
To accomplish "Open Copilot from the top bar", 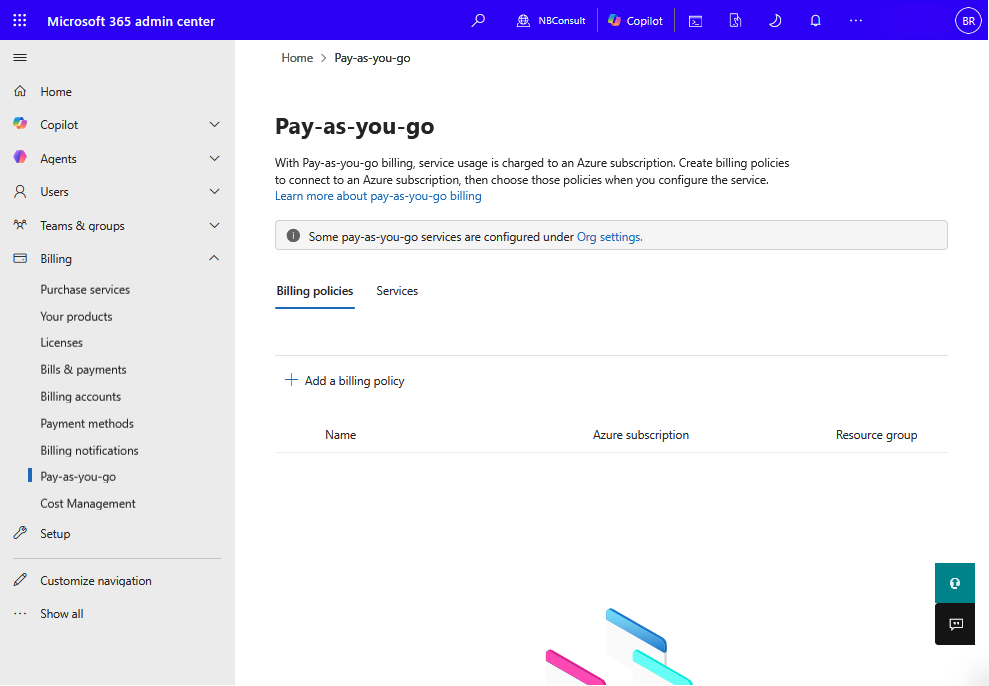I will [x=636, y=20].
